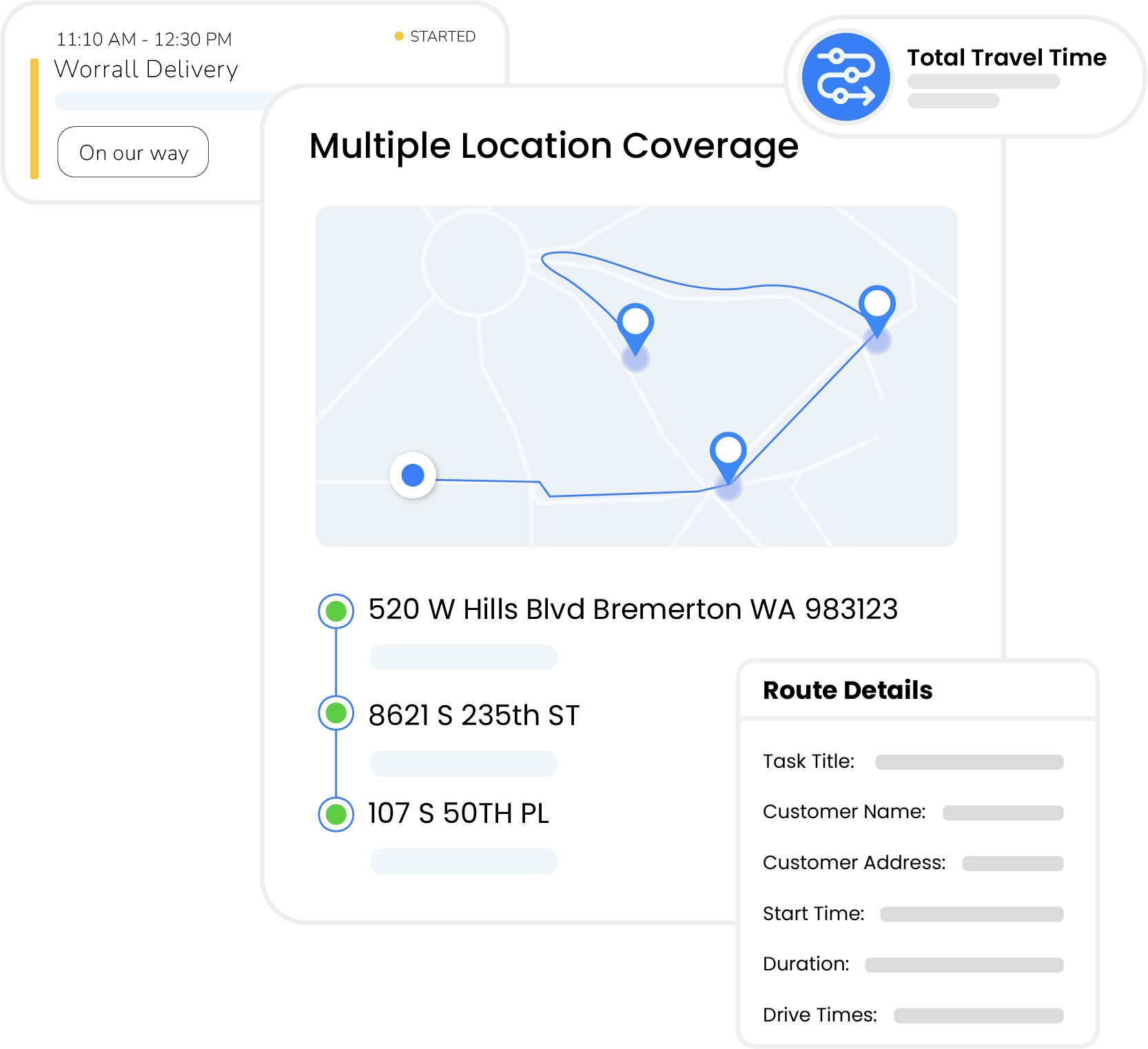This screenshot has width=1148, height=1049.
Task: Click the Multiple Location Coverage heading
Action: [x=554, y=147]
